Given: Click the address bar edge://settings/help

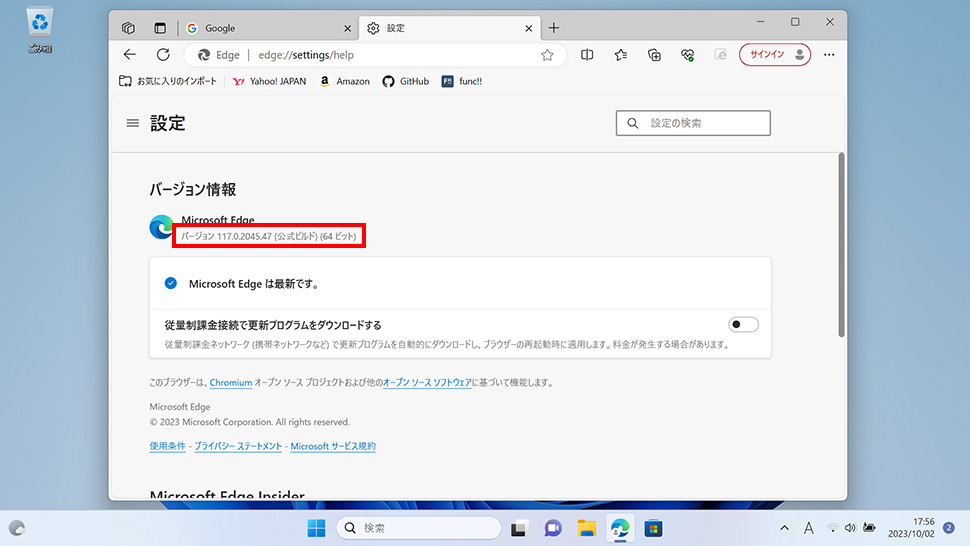Looking at the screenshot, I should (x=375, y=55).
